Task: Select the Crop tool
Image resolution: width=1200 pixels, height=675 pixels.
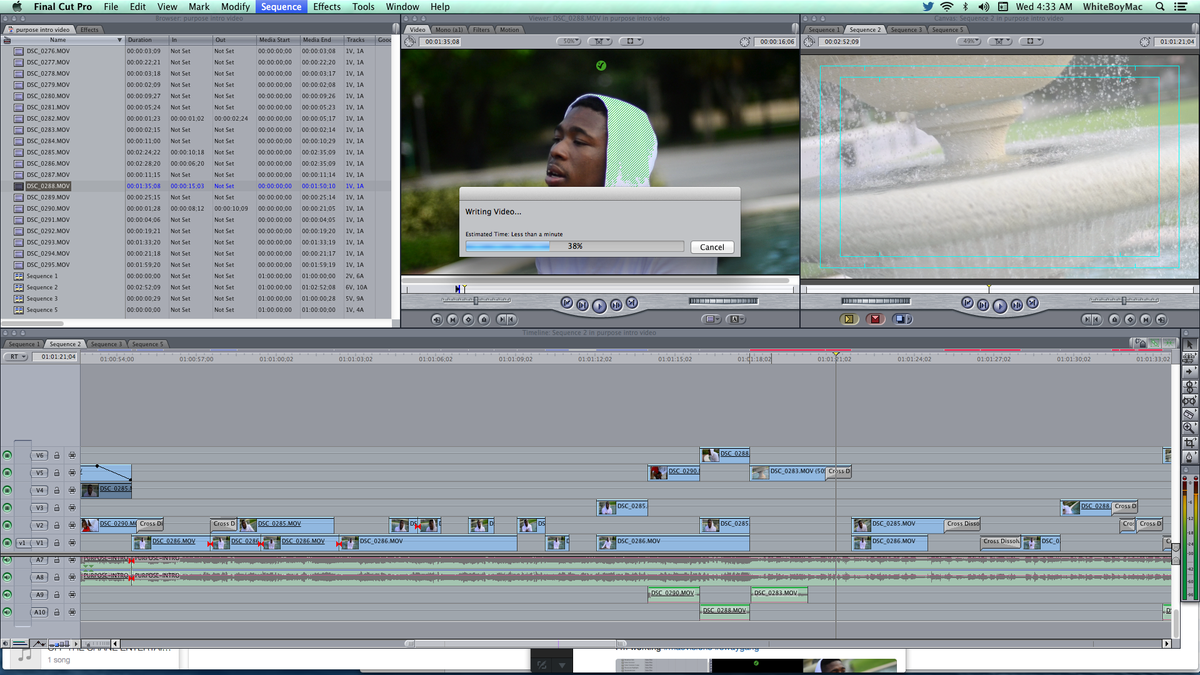Action: click(x=1190, y=442)
